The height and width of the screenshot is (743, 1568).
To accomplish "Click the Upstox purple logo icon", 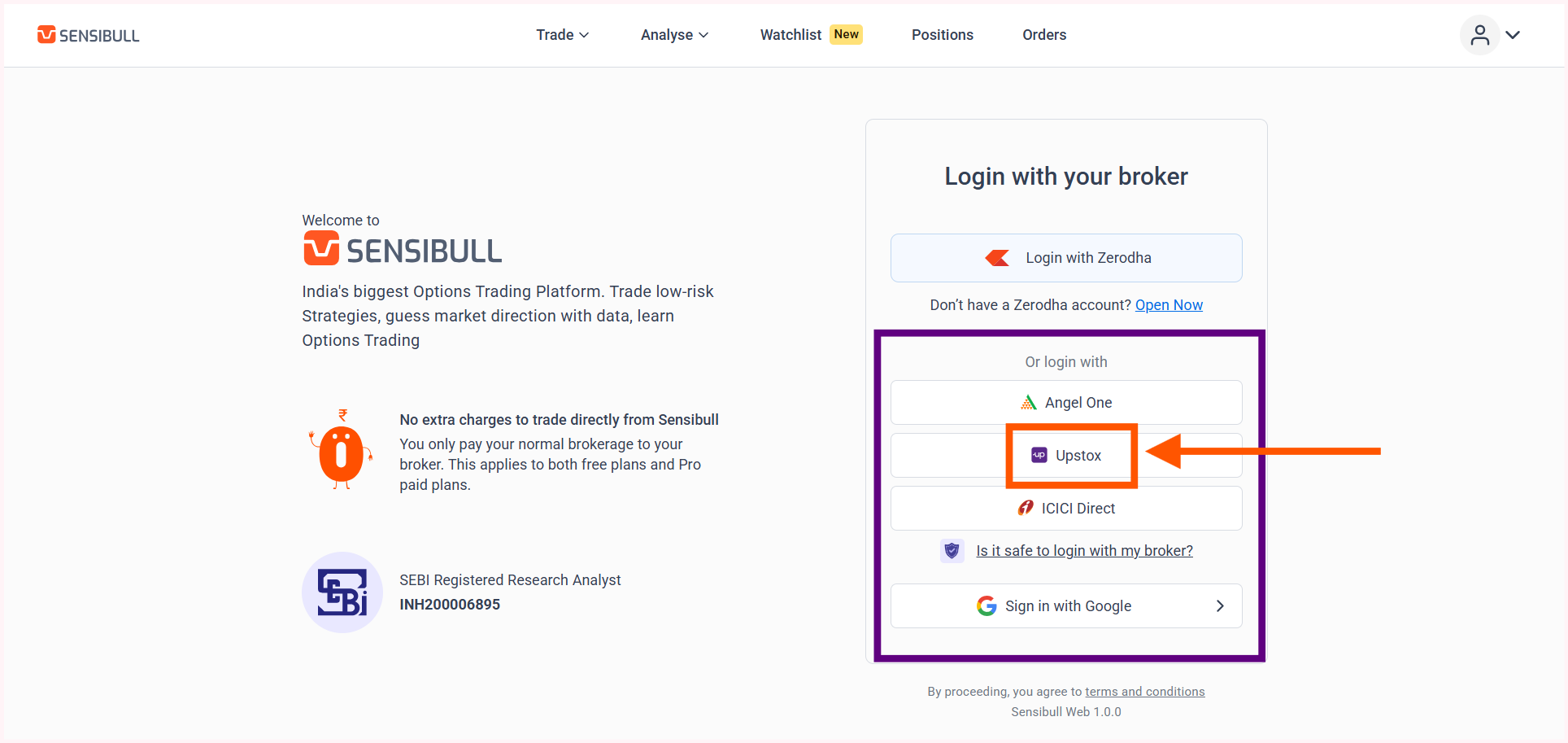I will (x=1039, y=456).
